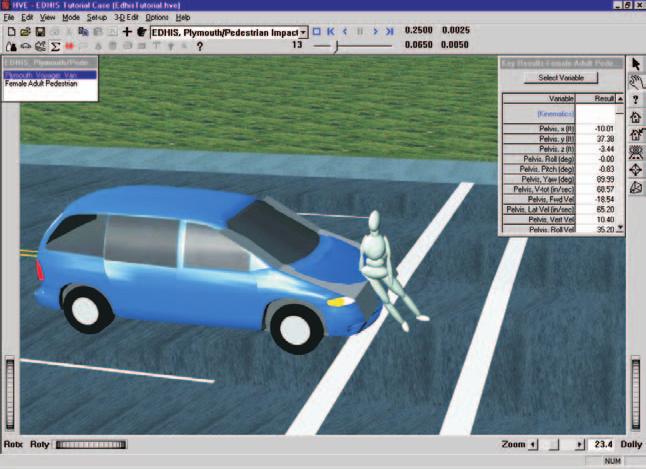Image resolution: width=646 pixels, height=469 pixels.
Task: Click the copy icon in the top toolbar
Action: tap(83, 32)
